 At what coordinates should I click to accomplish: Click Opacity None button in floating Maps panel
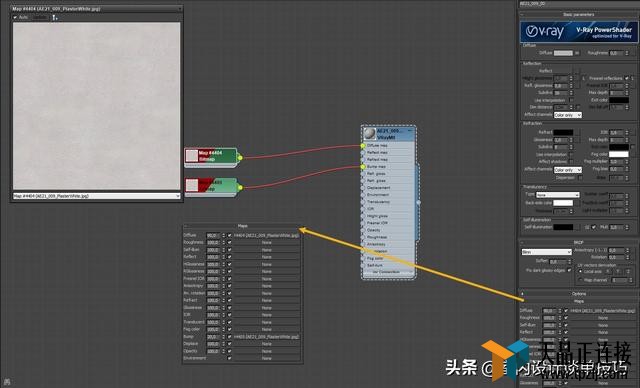point(266,351)
